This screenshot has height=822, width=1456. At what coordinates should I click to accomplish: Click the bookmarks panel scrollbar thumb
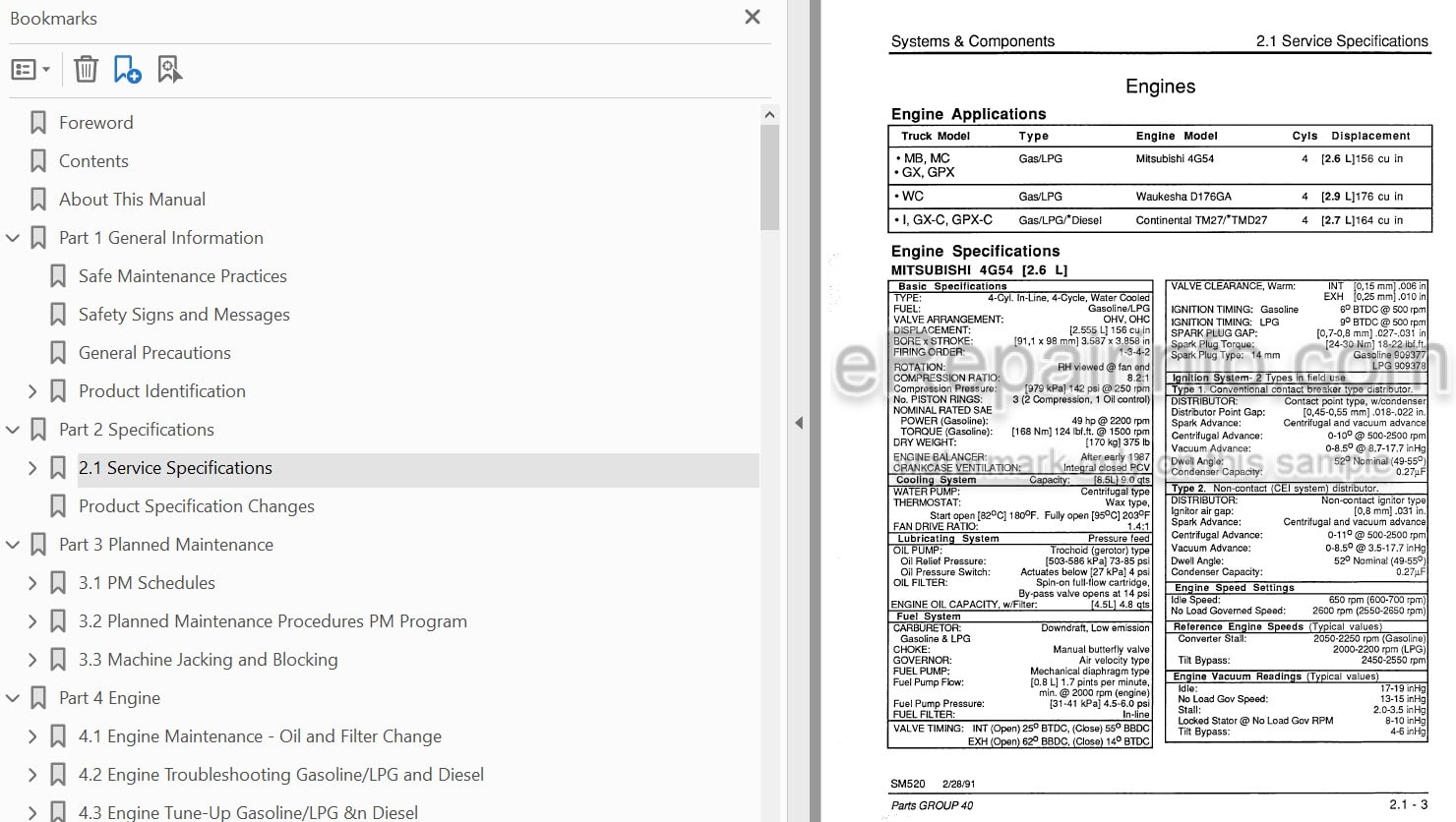769,177
